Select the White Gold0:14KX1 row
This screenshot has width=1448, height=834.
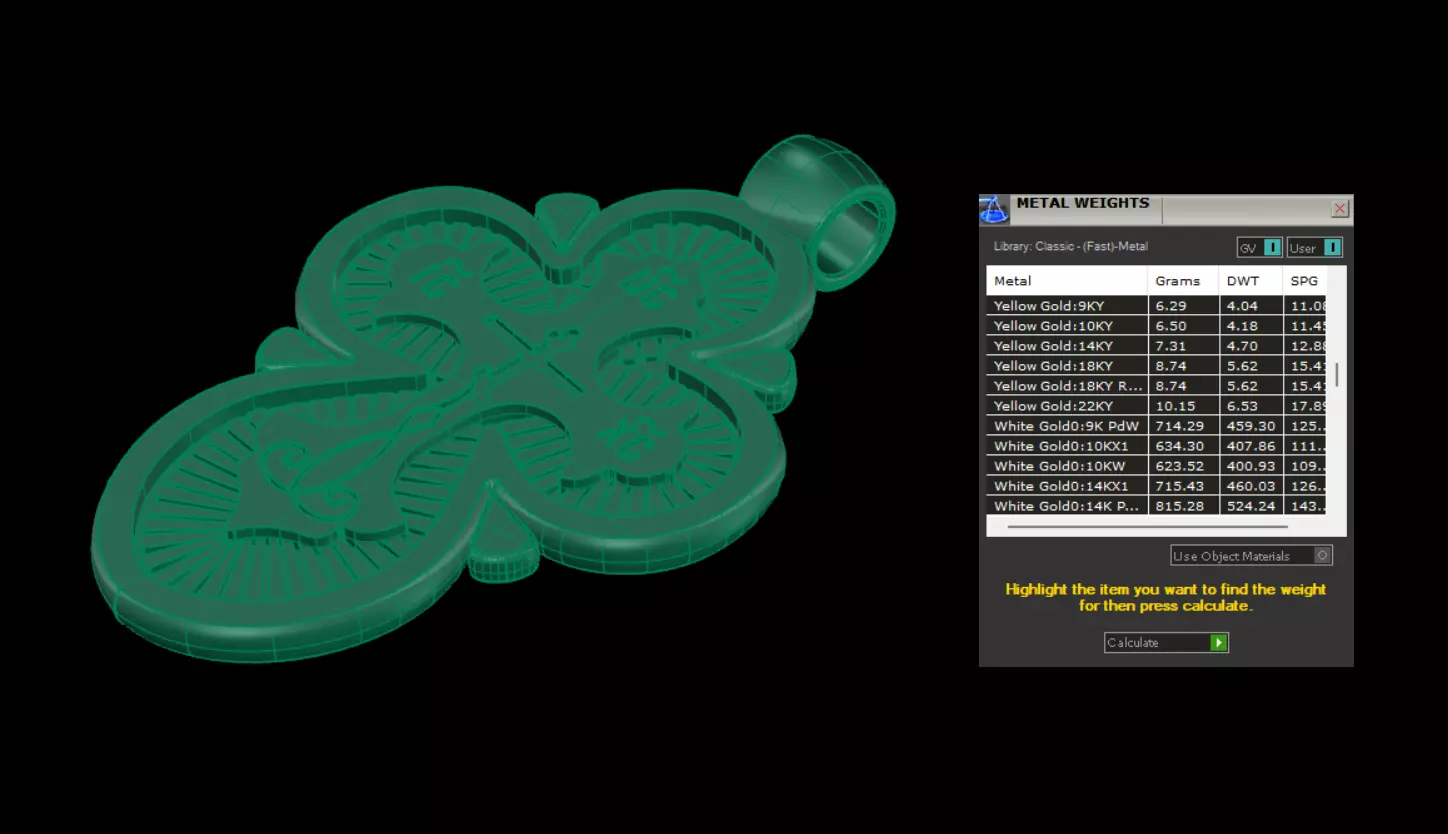click(x=1156, y=486)
